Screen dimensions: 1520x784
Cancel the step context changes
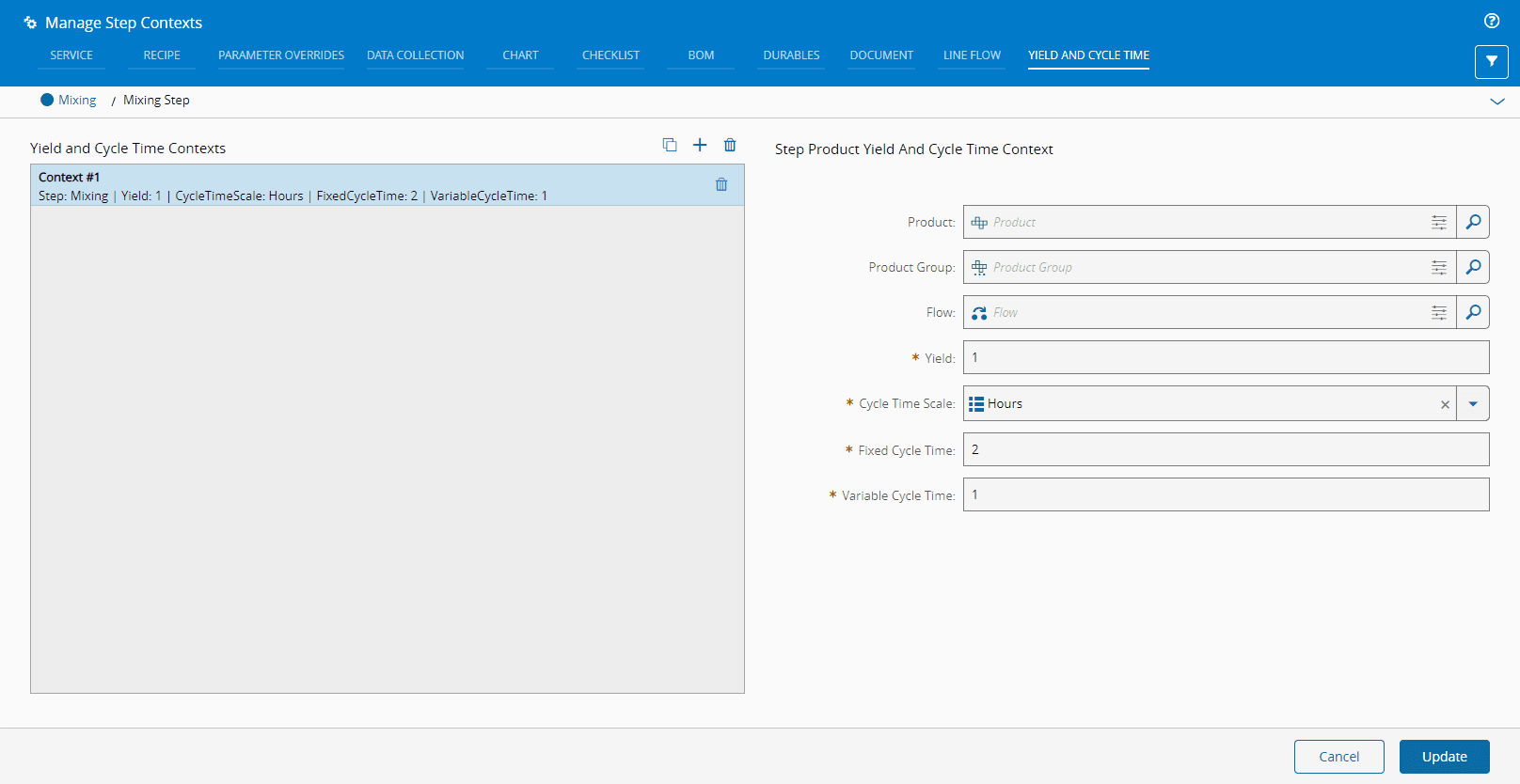(x=1338, y=757)
